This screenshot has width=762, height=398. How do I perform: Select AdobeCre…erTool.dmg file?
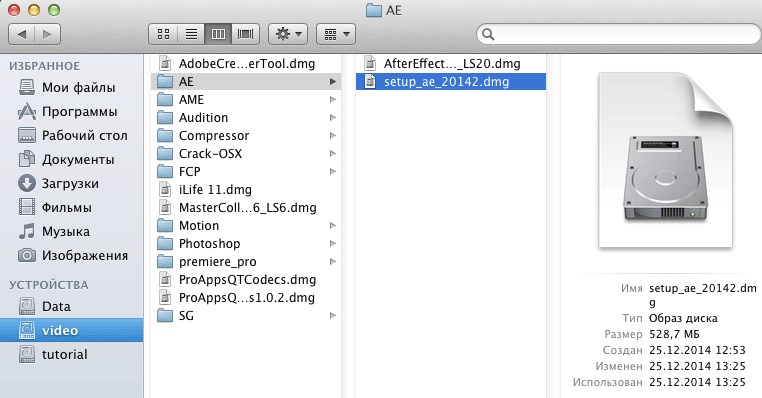pos(246,64)
